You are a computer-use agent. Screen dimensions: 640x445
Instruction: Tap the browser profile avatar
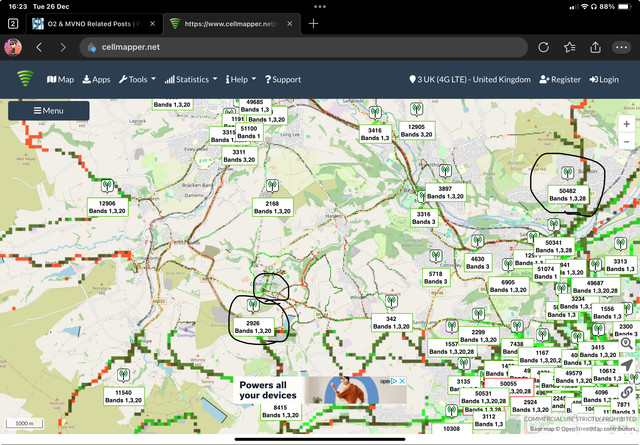(13, 47)
